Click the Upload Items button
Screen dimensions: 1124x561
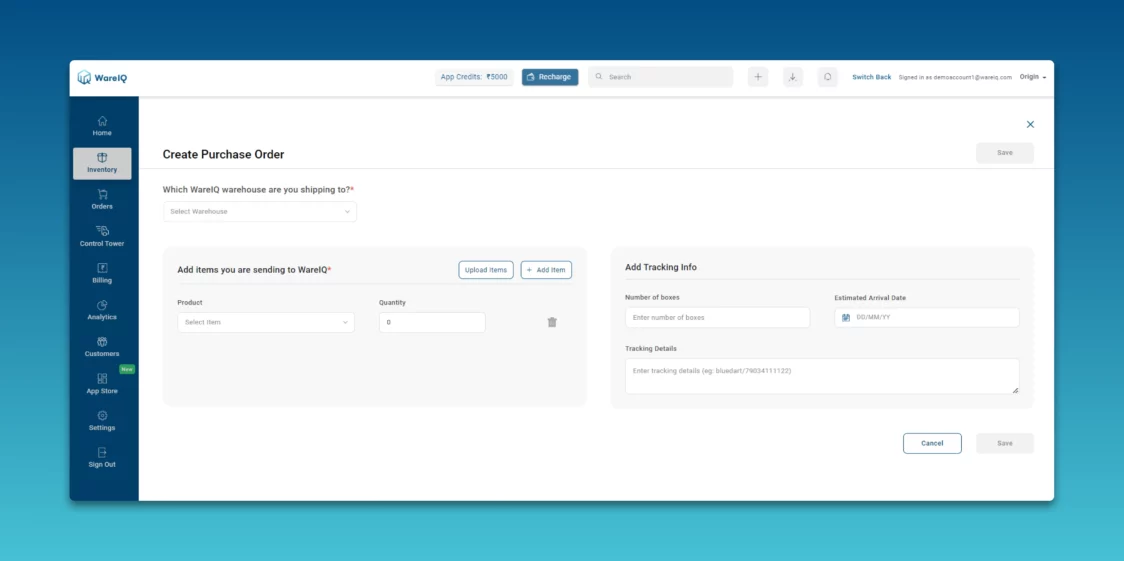coord(486,270)
